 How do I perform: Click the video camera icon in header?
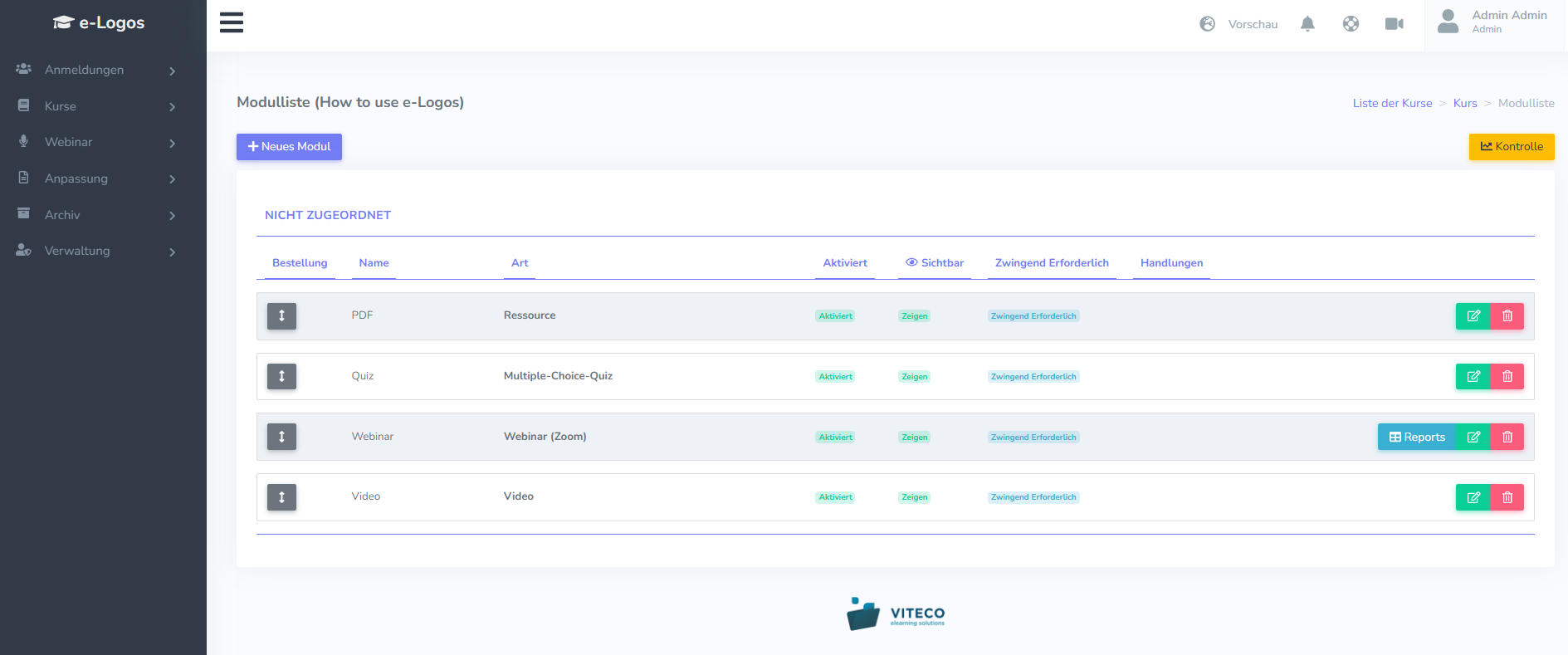1394,24
